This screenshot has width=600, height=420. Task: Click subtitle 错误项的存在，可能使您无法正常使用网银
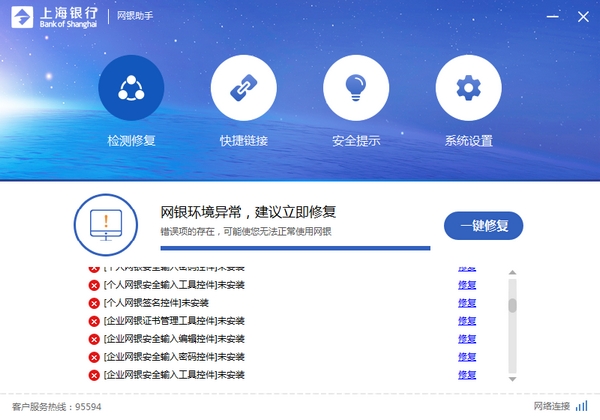(x=246, y=231)
